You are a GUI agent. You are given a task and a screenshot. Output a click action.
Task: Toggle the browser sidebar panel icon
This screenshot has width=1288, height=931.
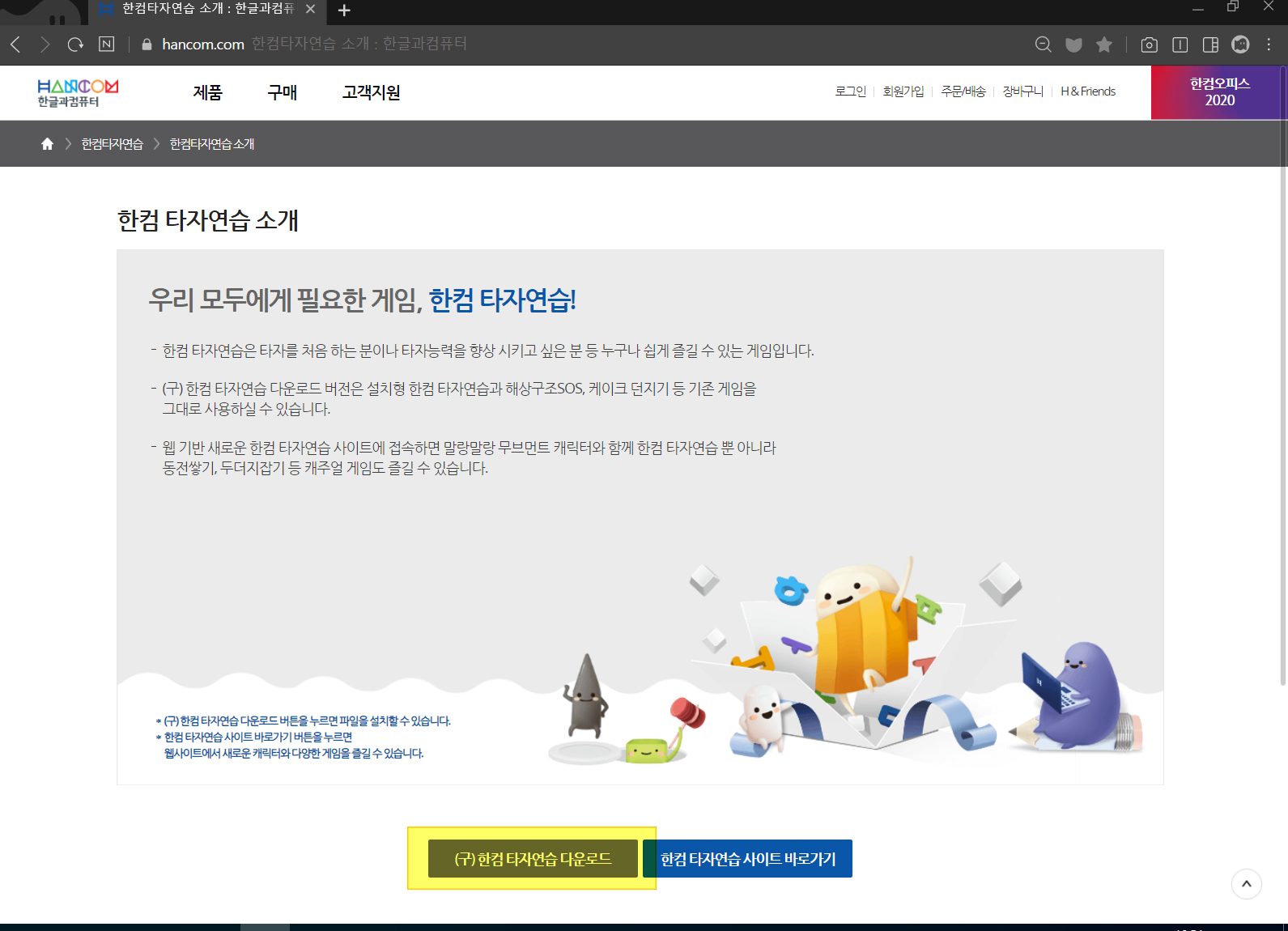tap(1210, 45)
